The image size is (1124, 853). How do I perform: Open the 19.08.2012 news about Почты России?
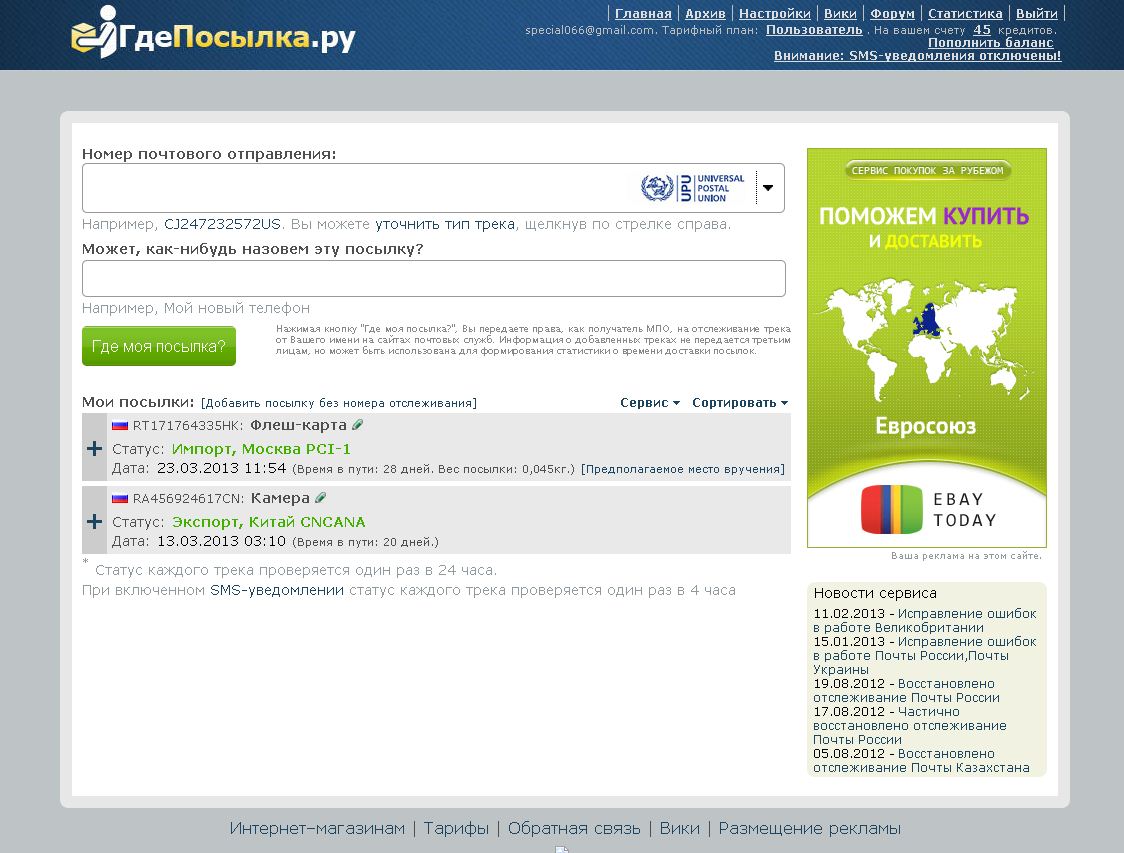tap(906, 691)
